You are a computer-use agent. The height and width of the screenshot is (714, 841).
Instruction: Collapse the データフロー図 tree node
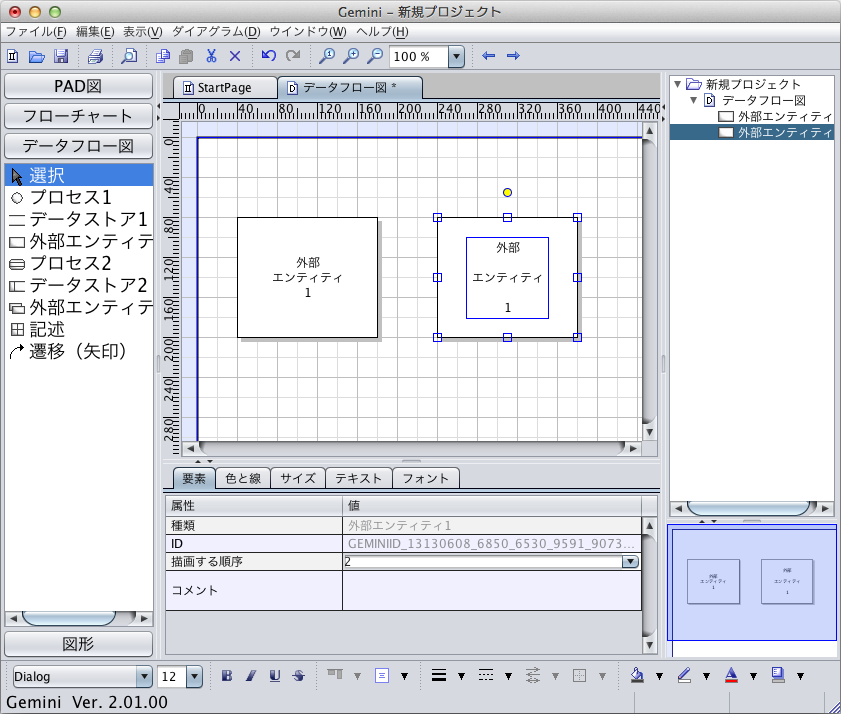click(694, 100)
